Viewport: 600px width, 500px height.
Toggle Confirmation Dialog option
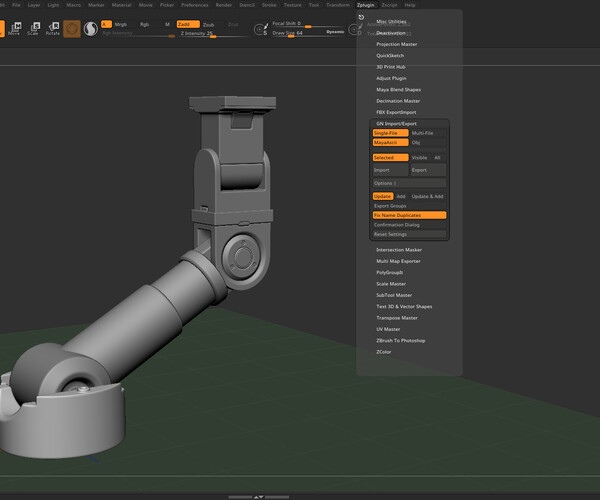pos(409,225)
